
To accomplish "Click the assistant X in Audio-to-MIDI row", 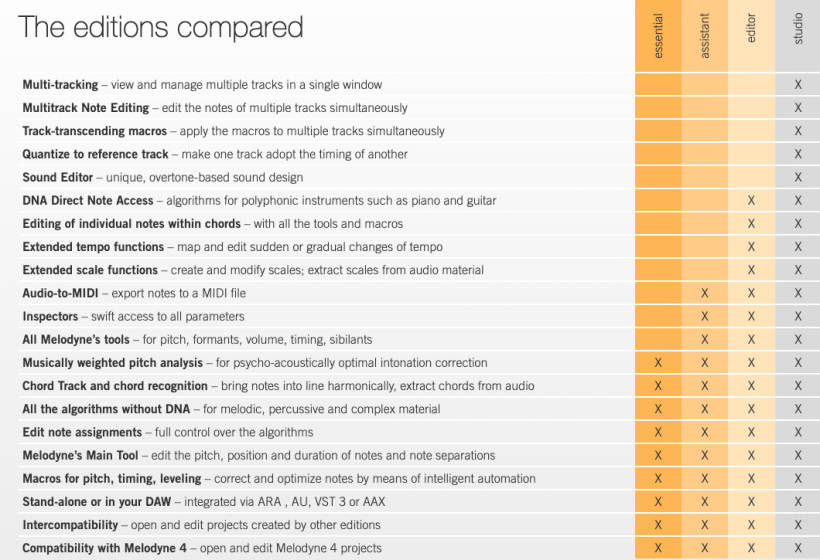I will point(705,293).
